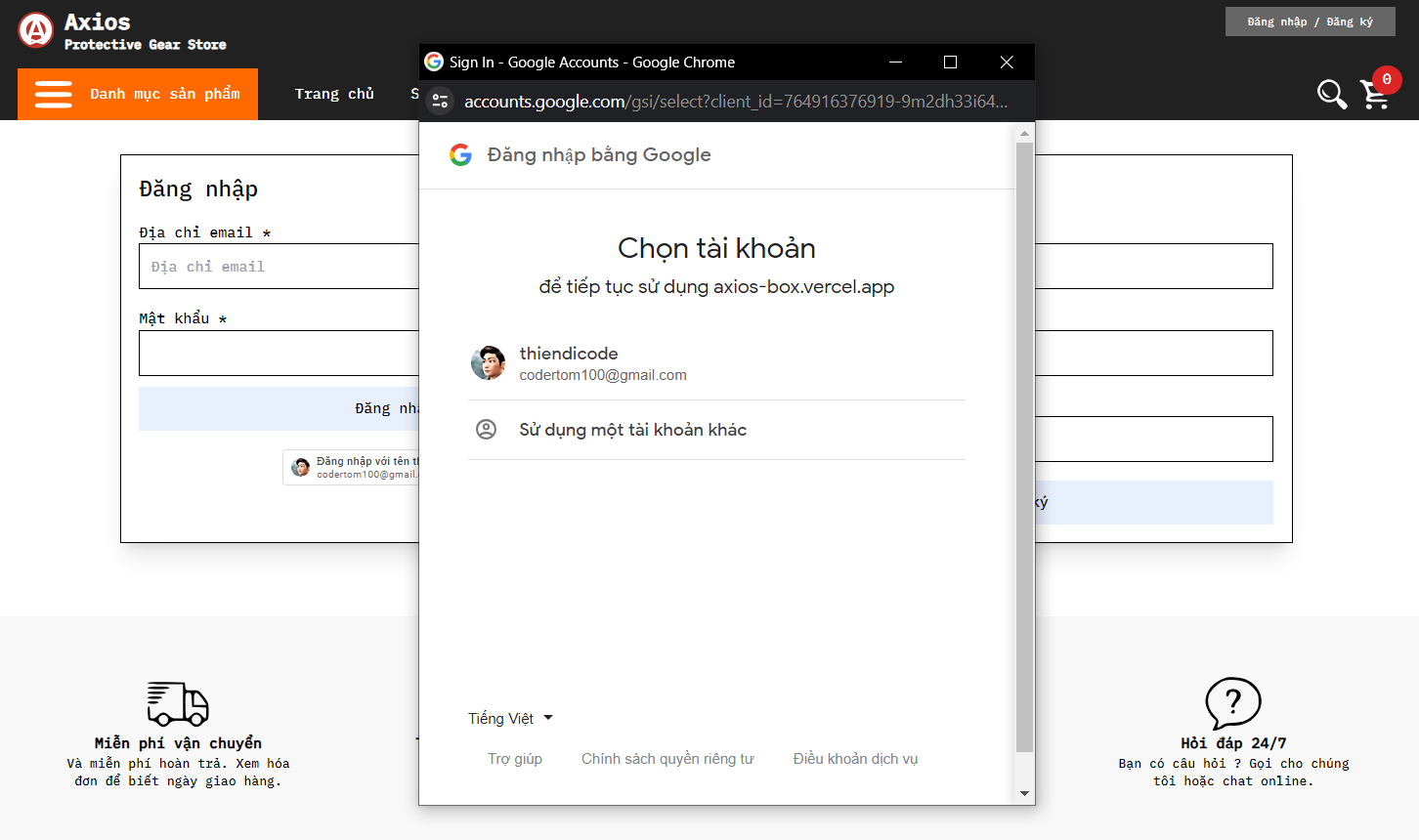This screenshot has width=1419, height=840.
Task: Open the Tiếng Việt language dropdown
Action: pyautogui.click(x=510, y=718)
